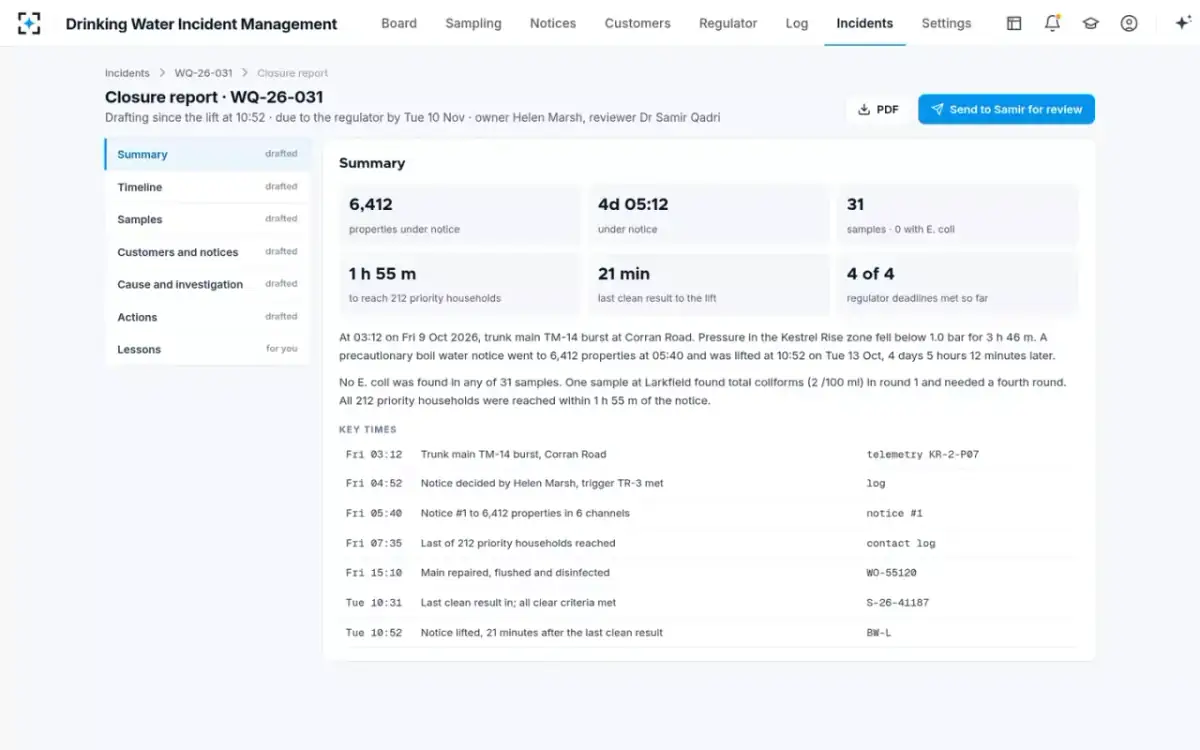1200x750 pixels.
Task: Click the 31 samples stat card
Action: [958, 215]
